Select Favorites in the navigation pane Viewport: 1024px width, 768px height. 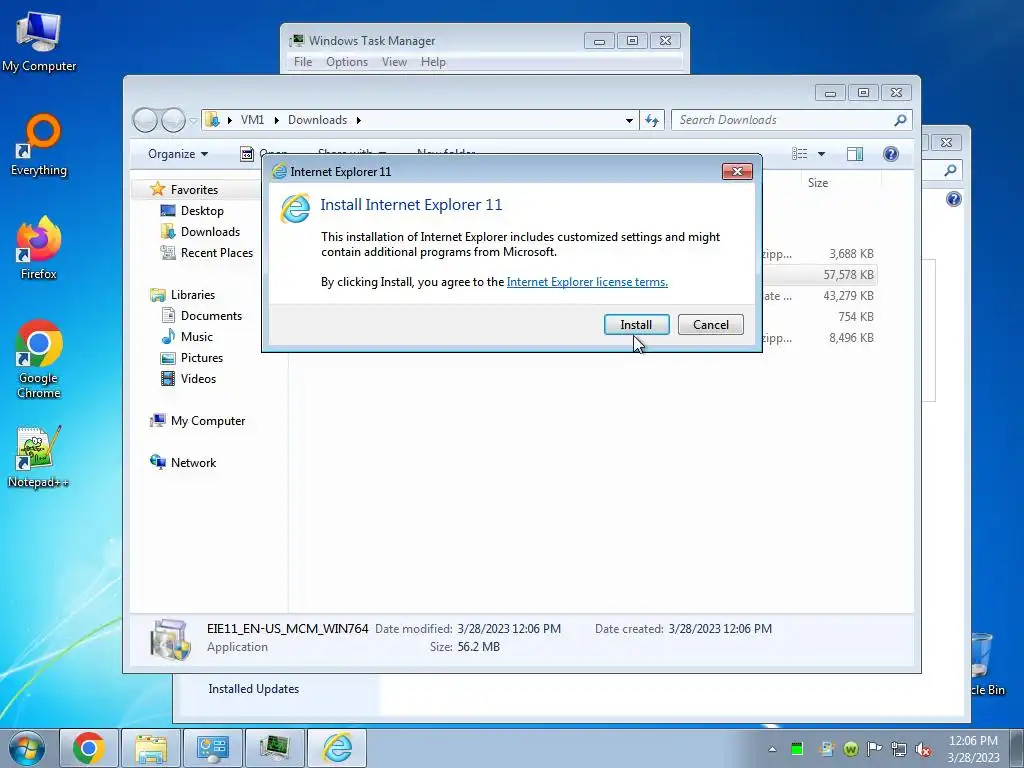tap(194, 189)
